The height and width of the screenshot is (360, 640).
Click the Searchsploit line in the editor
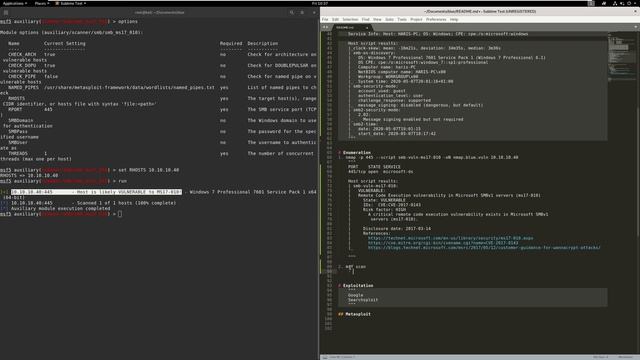[x=363, y=300]
